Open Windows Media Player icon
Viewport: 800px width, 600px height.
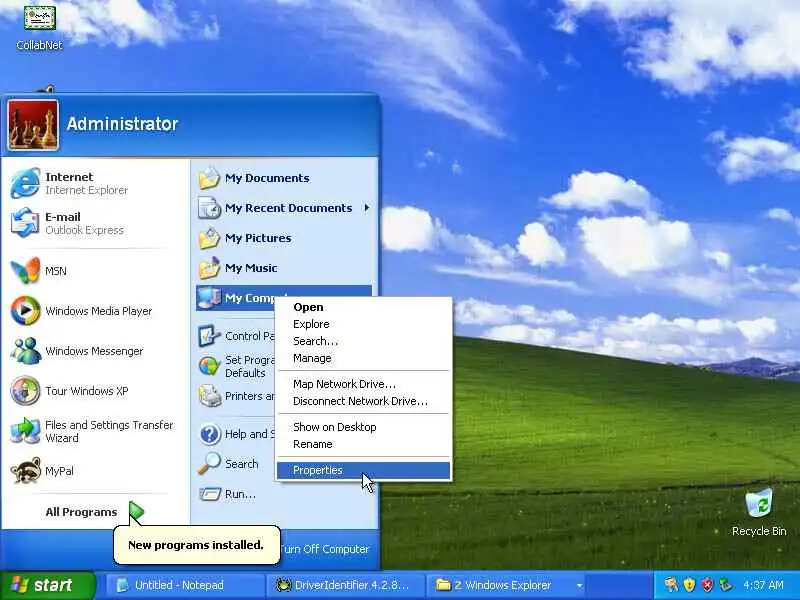pos(25,310)
